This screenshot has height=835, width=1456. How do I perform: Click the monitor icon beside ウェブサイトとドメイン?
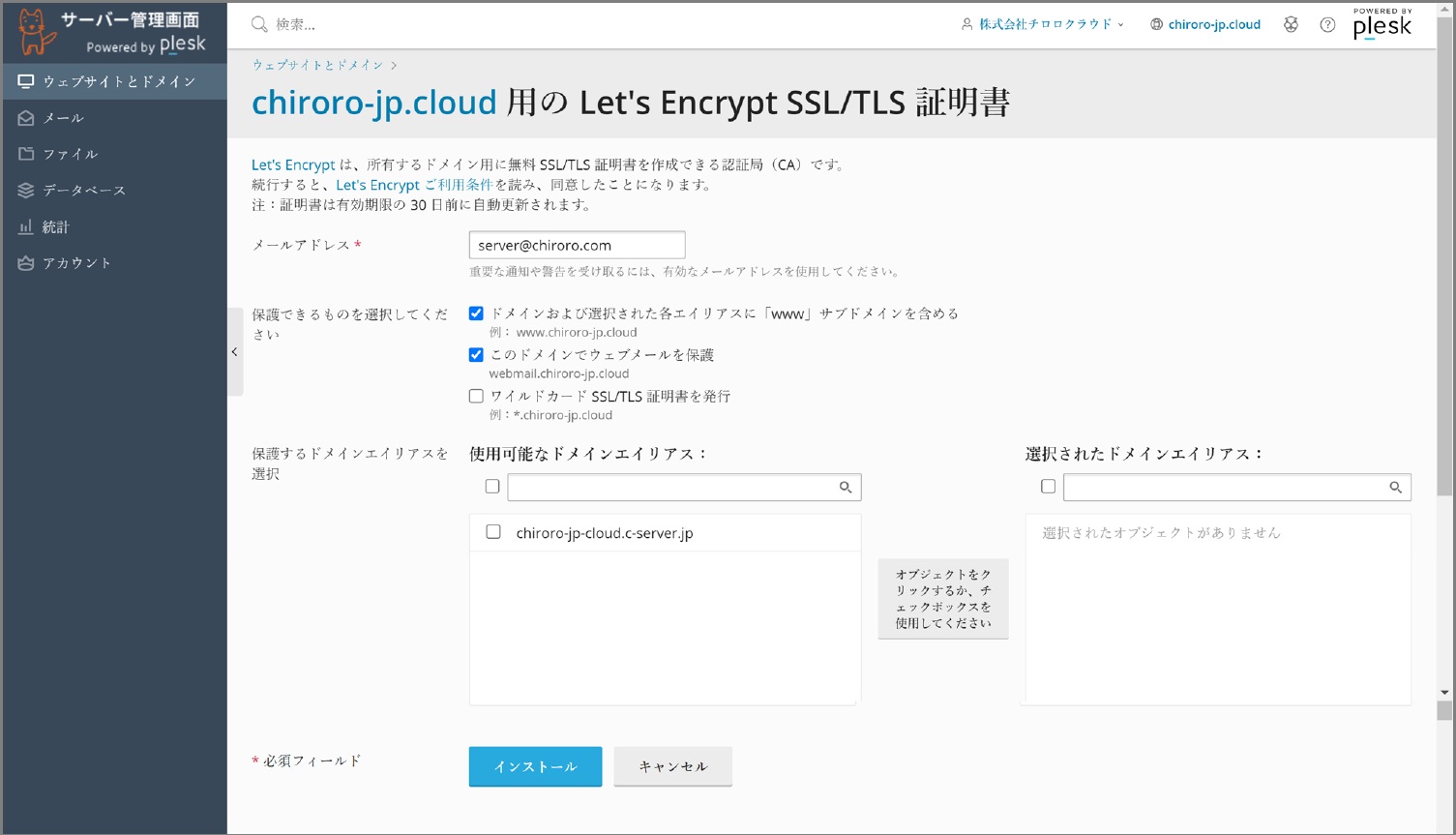pos(26,81)
